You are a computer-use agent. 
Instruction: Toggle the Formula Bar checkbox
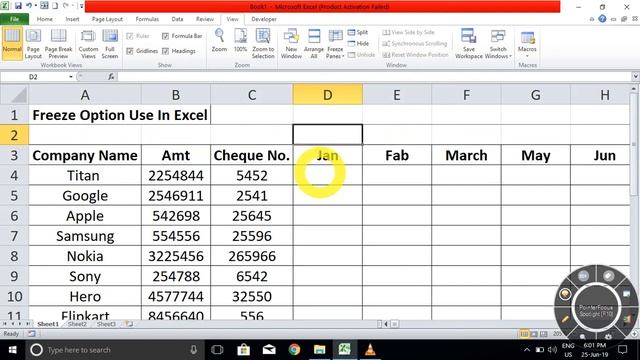pos(165,36)
